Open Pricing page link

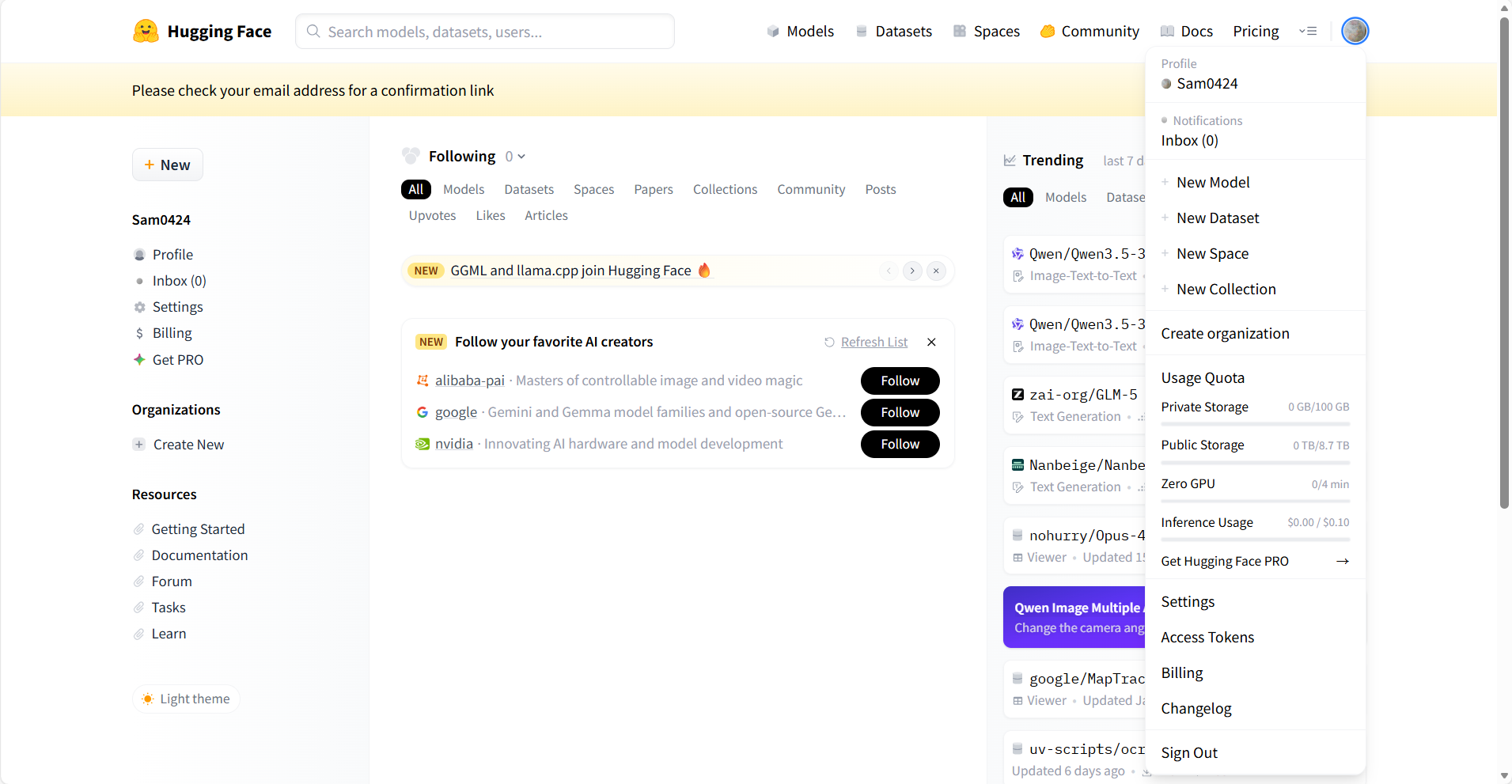(x=1256, y=32)
